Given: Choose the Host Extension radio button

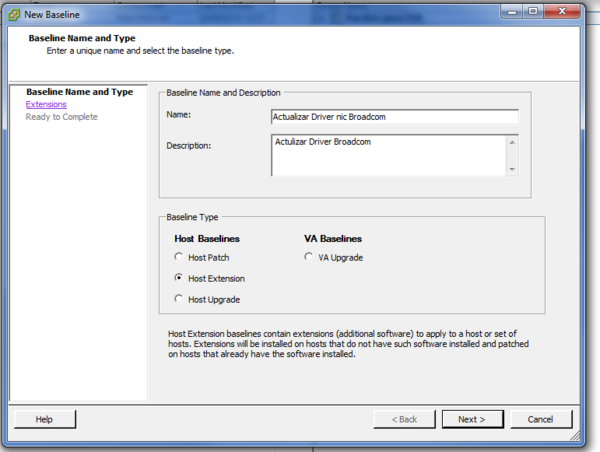Looking at the screenshot, I should point(180,278).
